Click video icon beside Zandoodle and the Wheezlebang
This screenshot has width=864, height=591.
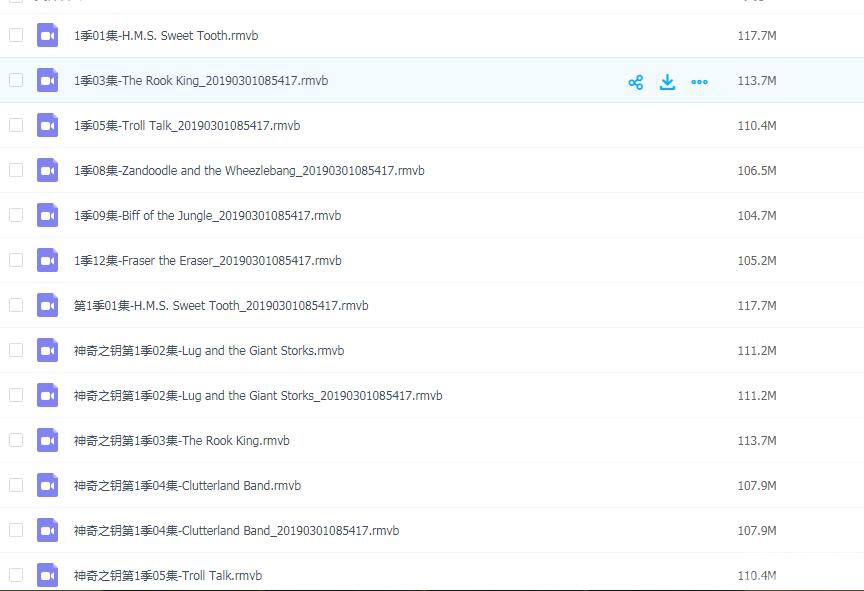pyautogui.click(x=47, y=171)
